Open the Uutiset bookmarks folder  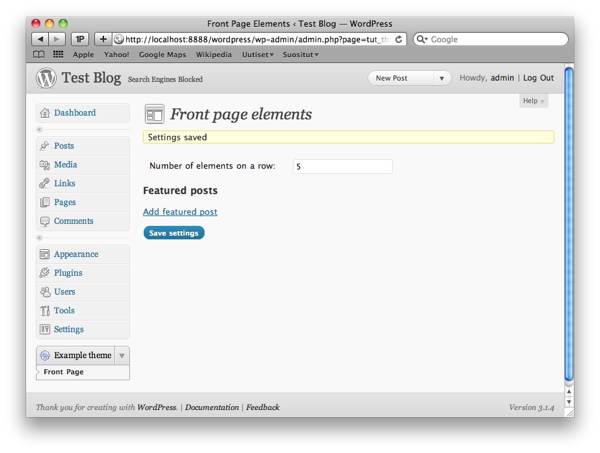click(258, 55)
